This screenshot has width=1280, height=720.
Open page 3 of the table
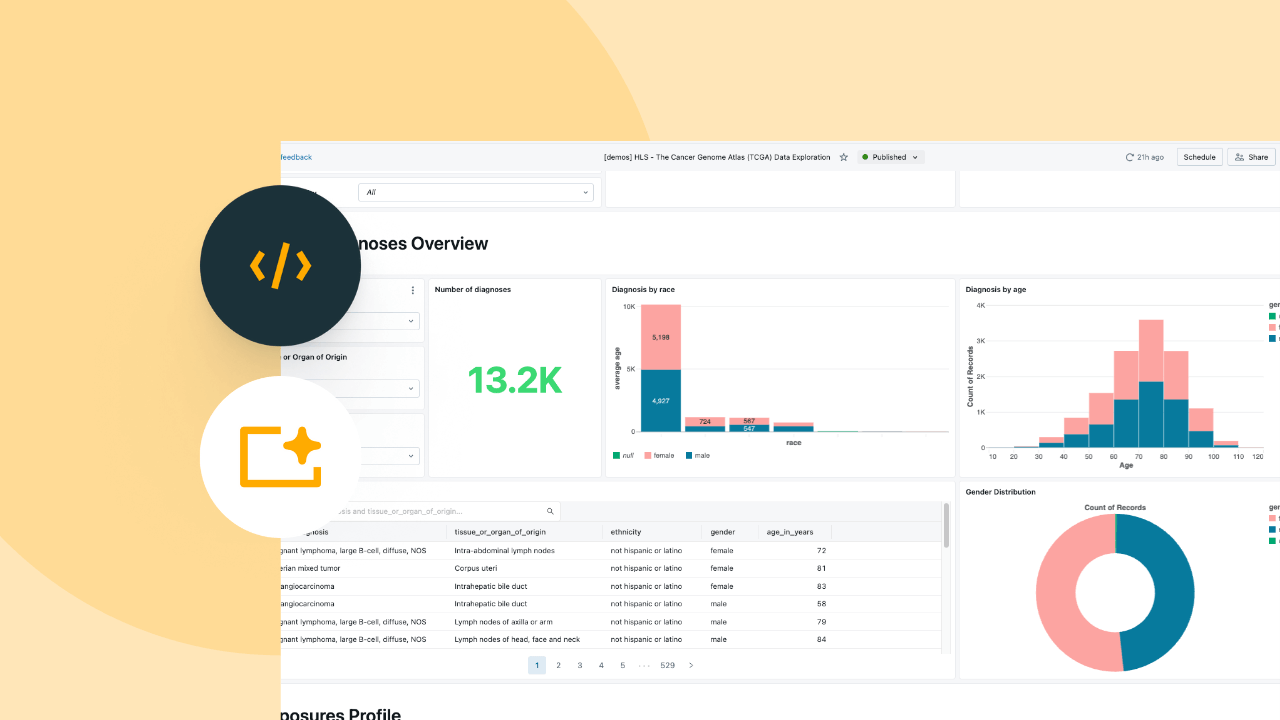[580, 665]
